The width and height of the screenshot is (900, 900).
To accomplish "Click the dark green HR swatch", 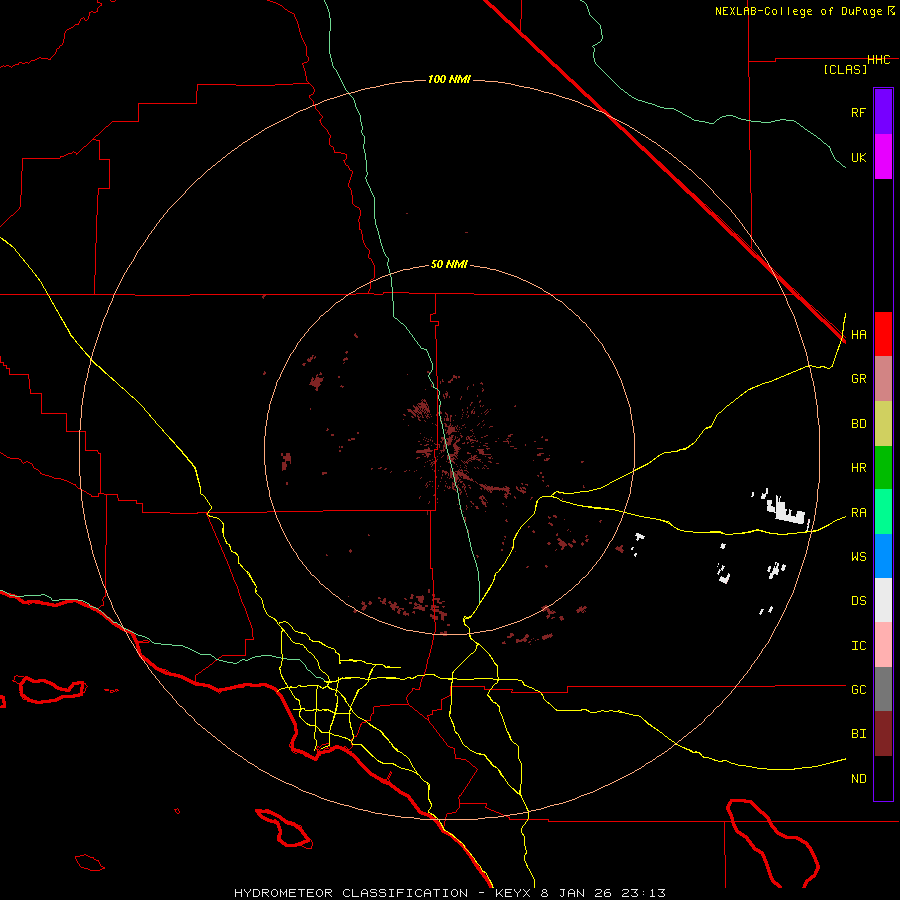I will (883, 467).
